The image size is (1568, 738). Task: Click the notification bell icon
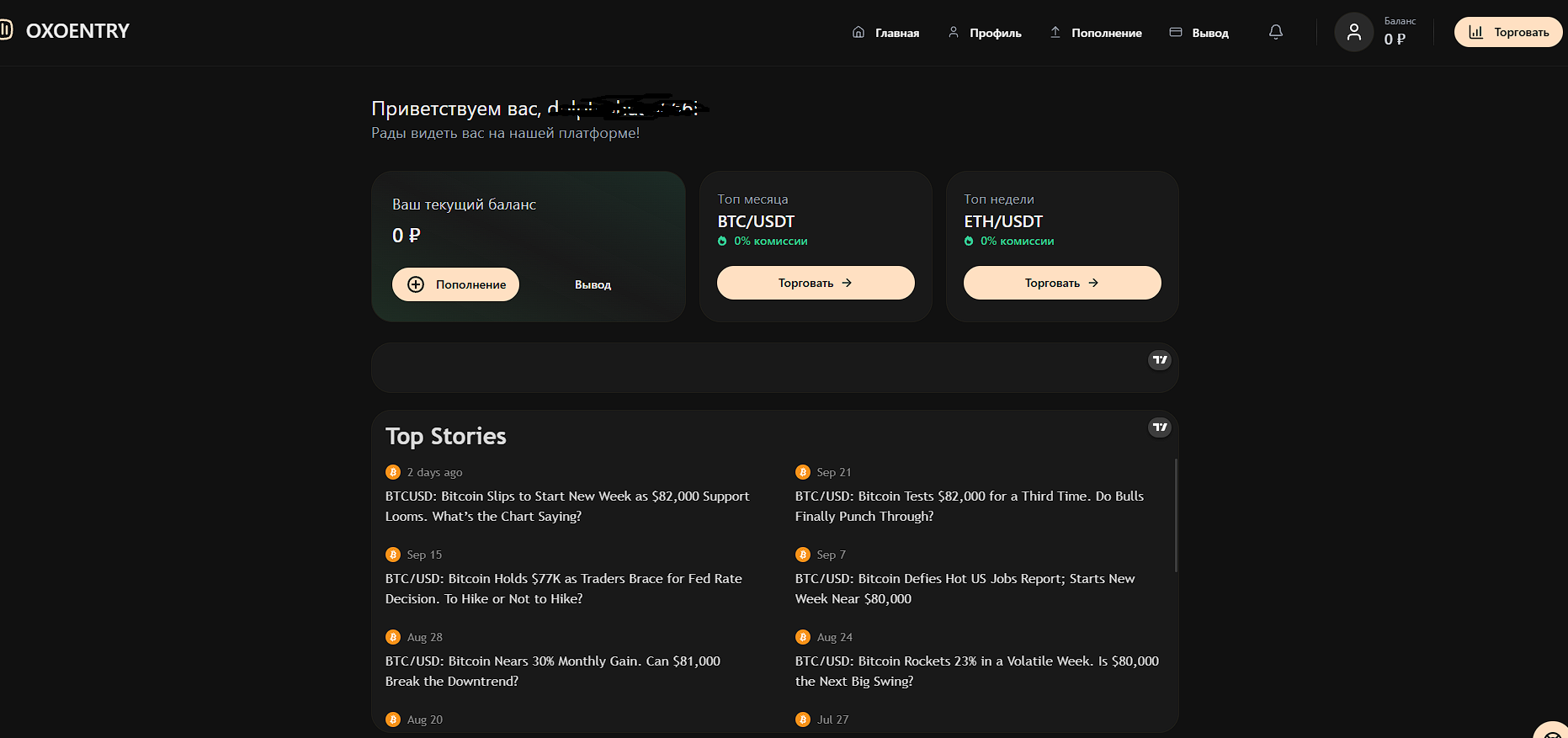click(x=1276, y=32)
